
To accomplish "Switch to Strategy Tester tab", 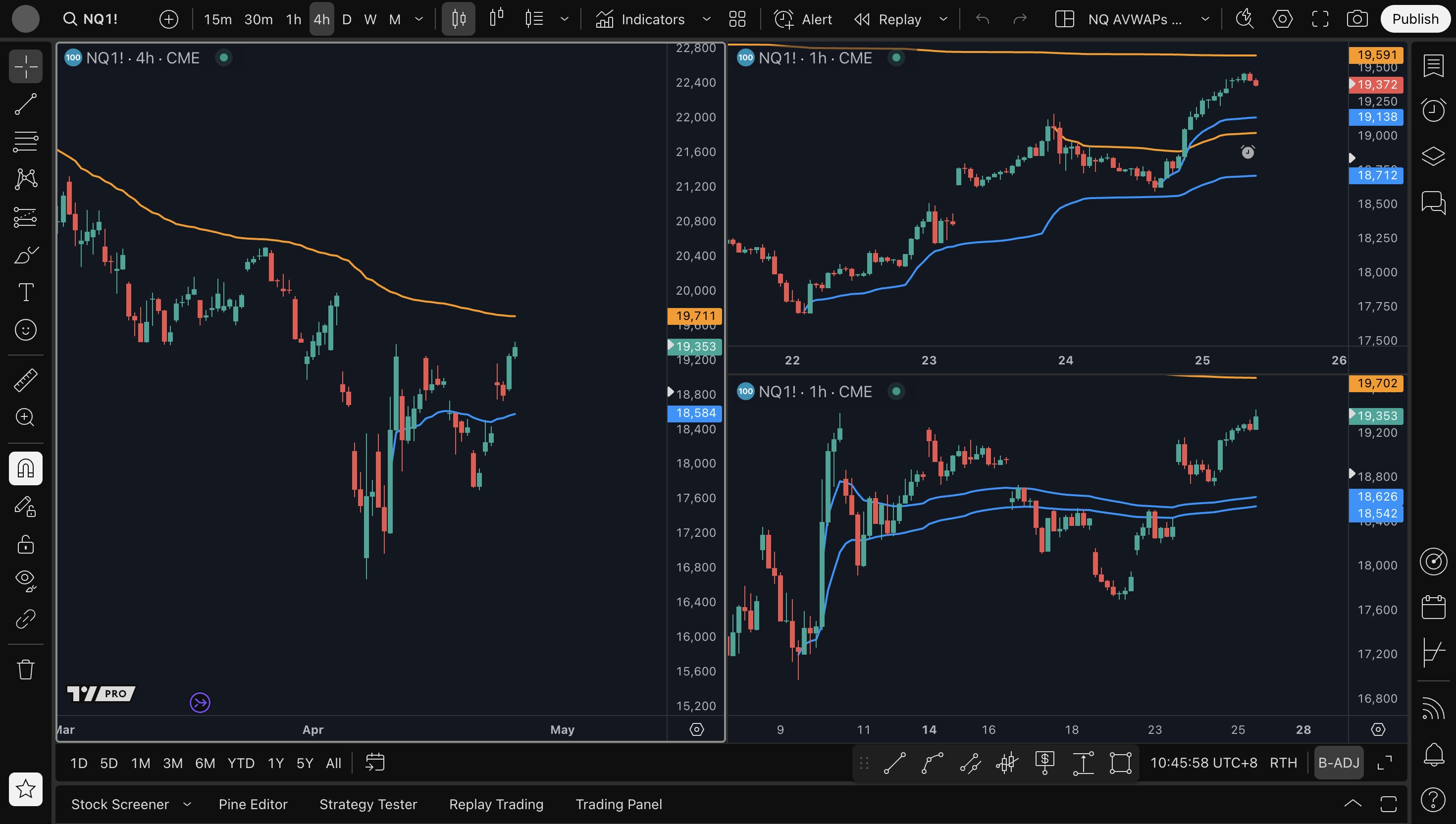I will [x=368, y=804].
